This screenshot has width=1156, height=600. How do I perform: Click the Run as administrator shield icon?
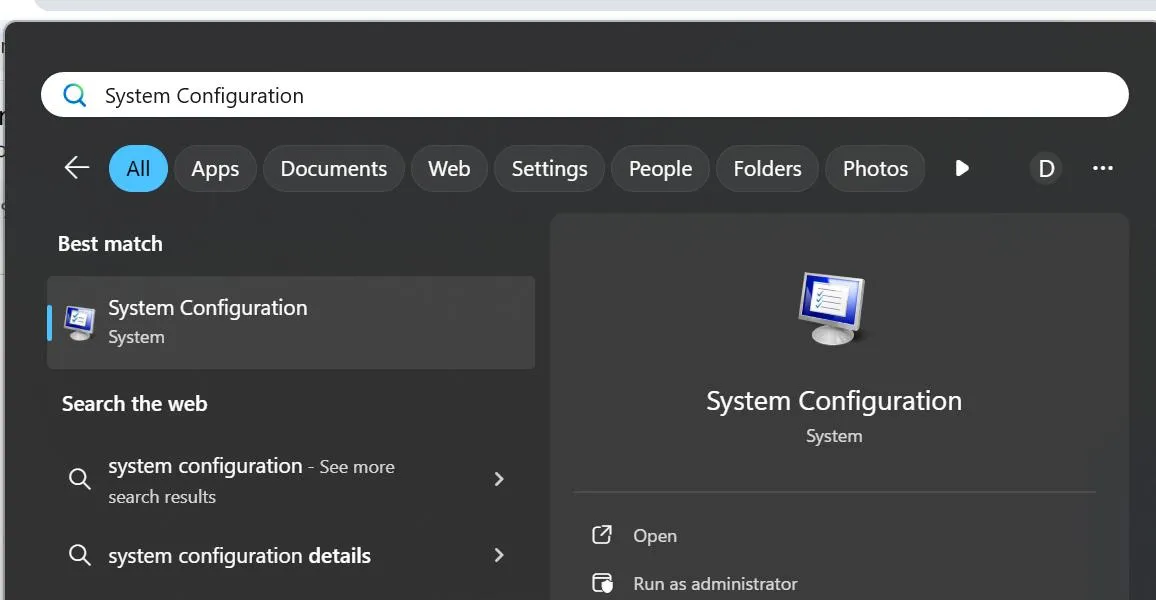click(602, 583)
